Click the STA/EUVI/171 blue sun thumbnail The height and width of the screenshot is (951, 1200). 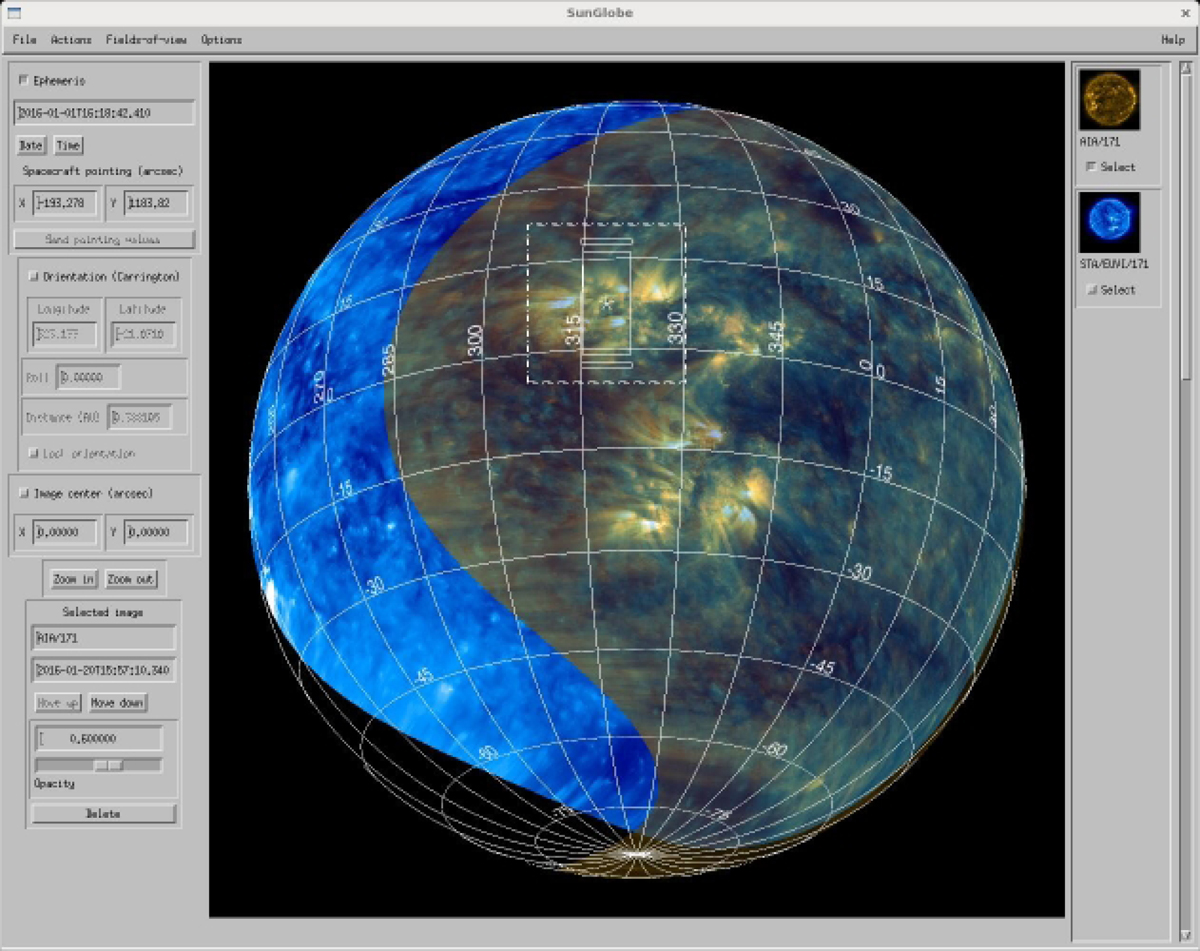(x=1109, y=223)
